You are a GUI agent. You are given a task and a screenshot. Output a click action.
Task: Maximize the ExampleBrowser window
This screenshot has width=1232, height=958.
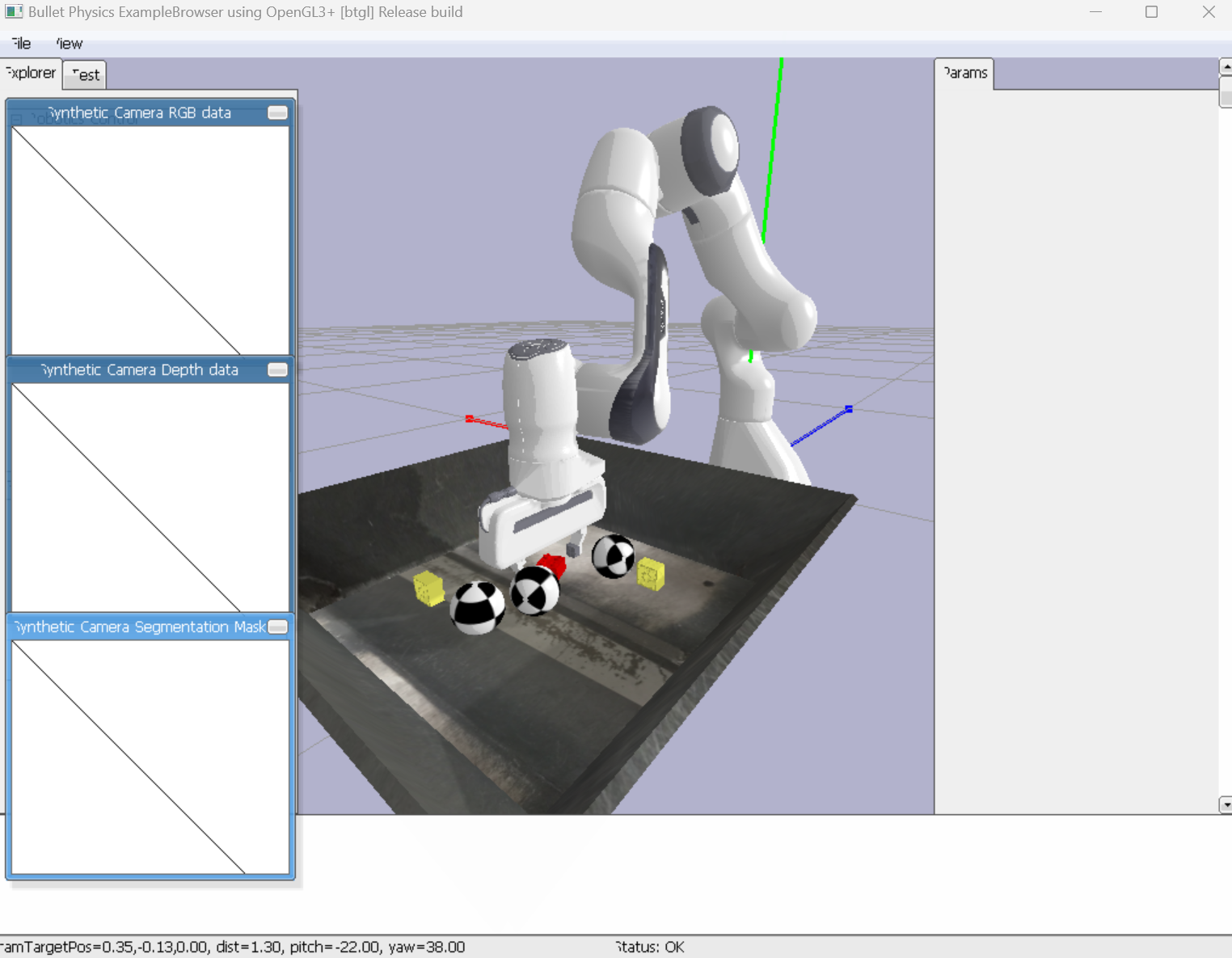click(x=1151, y=12)
